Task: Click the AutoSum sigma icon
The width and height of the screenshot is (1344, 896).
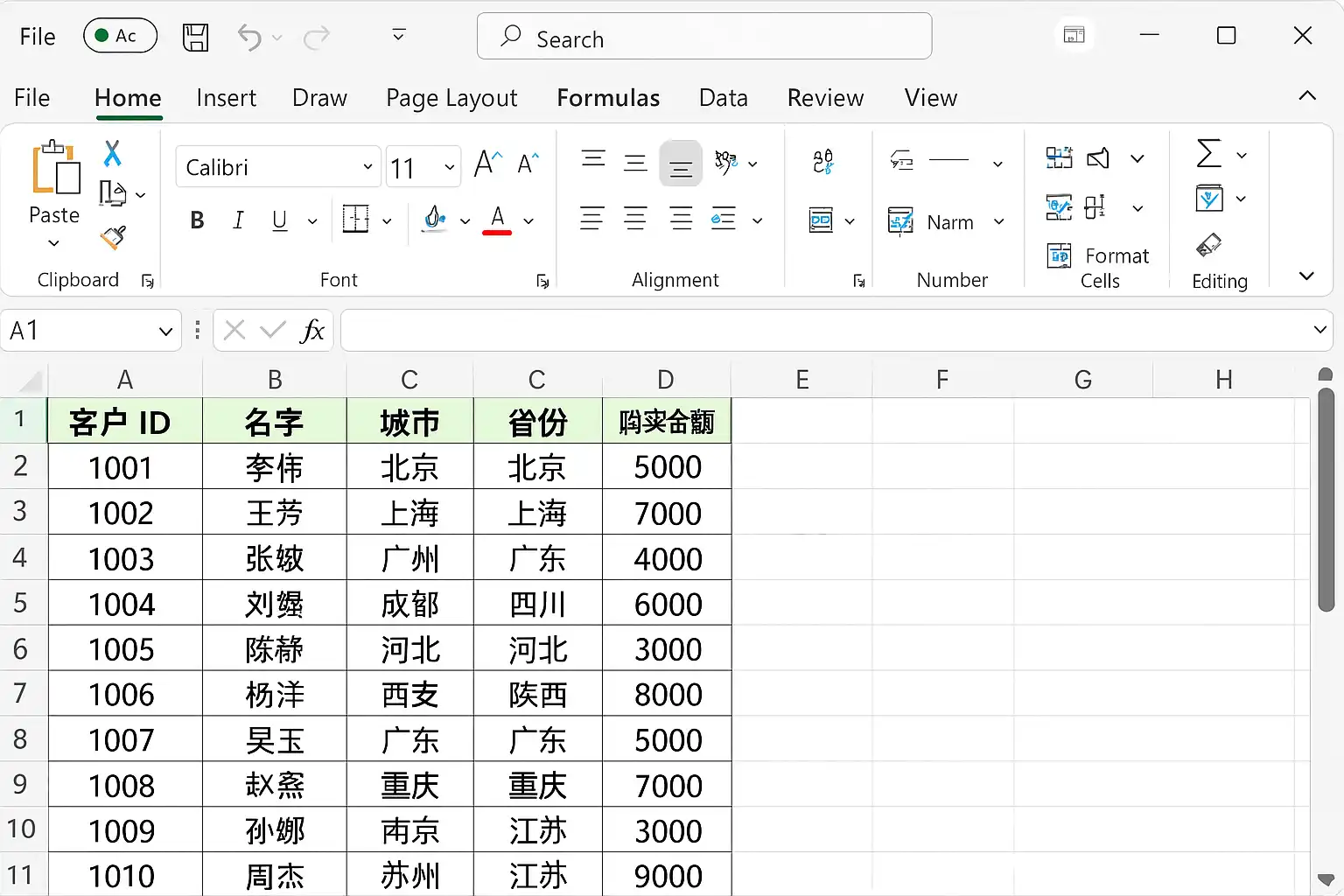Action: pyautogui.click(x=1208, y=154)
